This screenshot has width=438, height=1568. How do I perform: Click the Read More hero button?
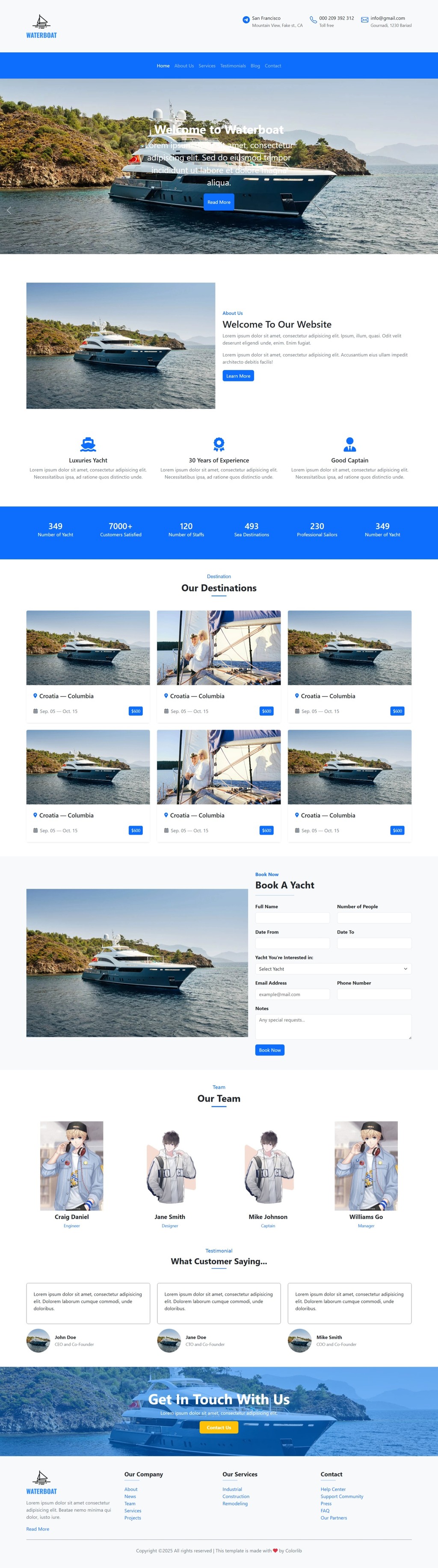point(219,202)
